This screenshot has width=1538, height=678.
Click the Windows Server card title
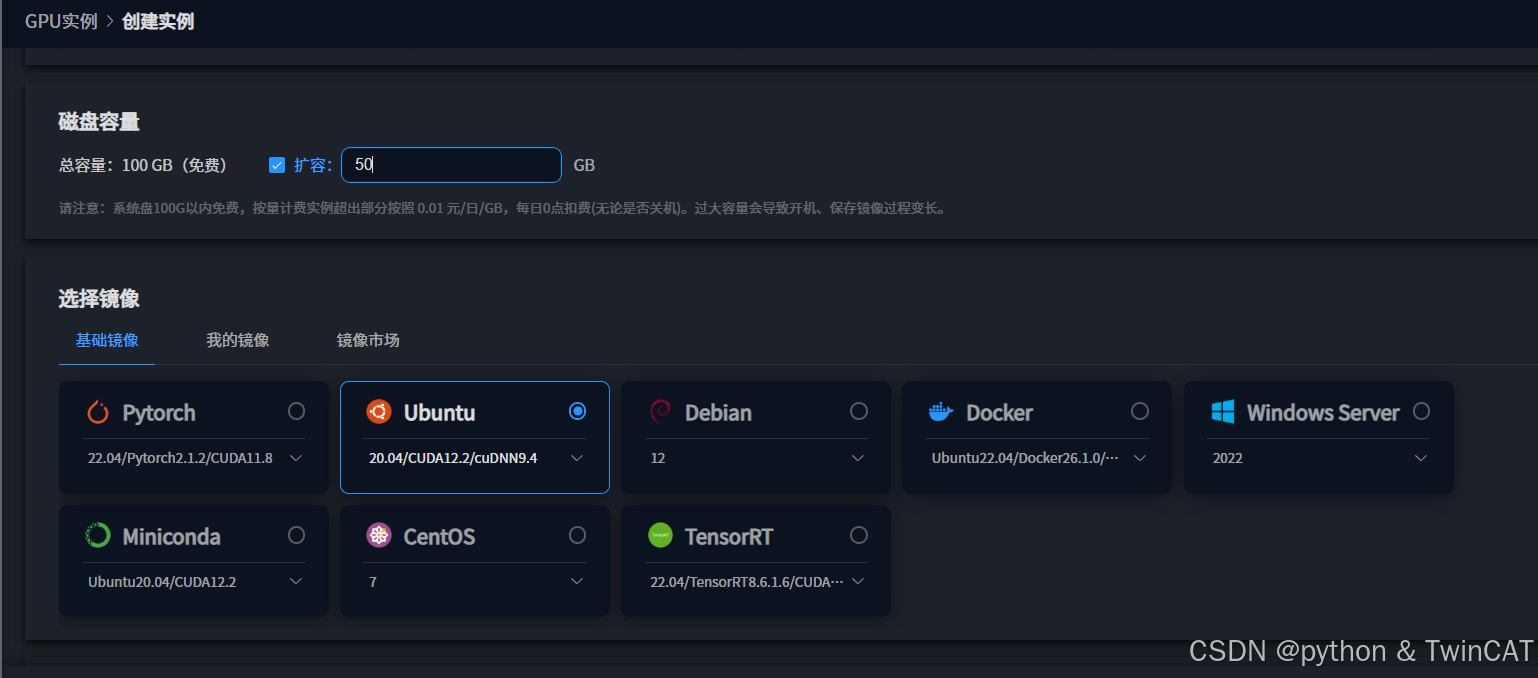tap(1323, 412)
